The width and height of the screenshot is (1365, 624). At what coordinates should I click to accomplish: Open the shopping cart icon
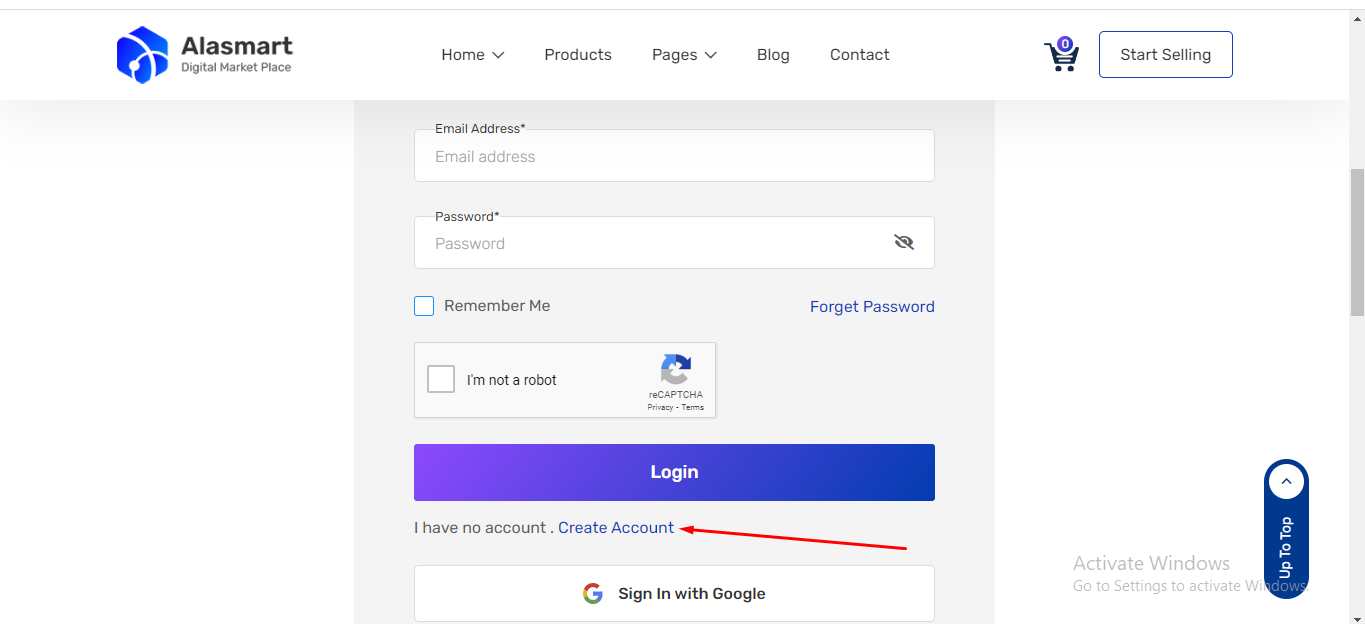click(1060, 56)
